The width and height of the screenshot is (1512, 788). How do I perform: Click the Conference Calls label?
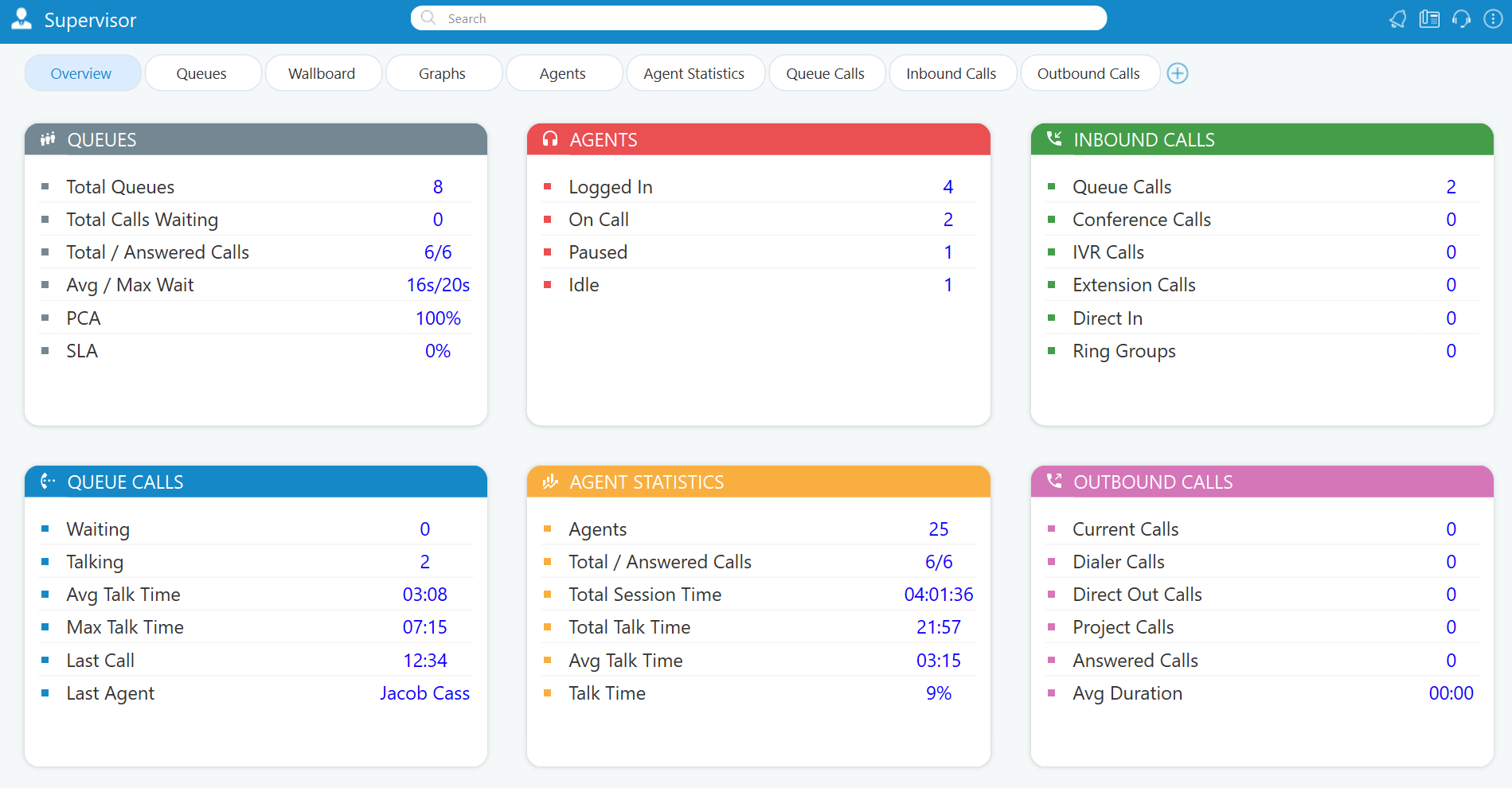(1142, 220)
